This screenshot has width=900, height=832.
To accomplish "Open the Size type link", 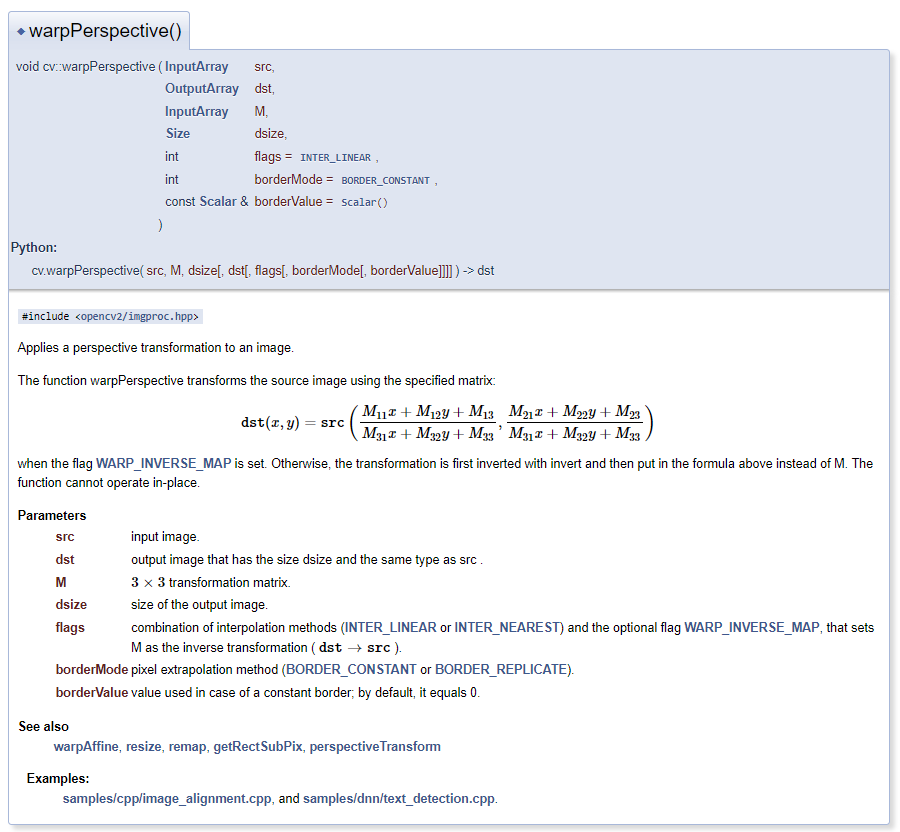I will pyautogui.click(x=178, y=134).
